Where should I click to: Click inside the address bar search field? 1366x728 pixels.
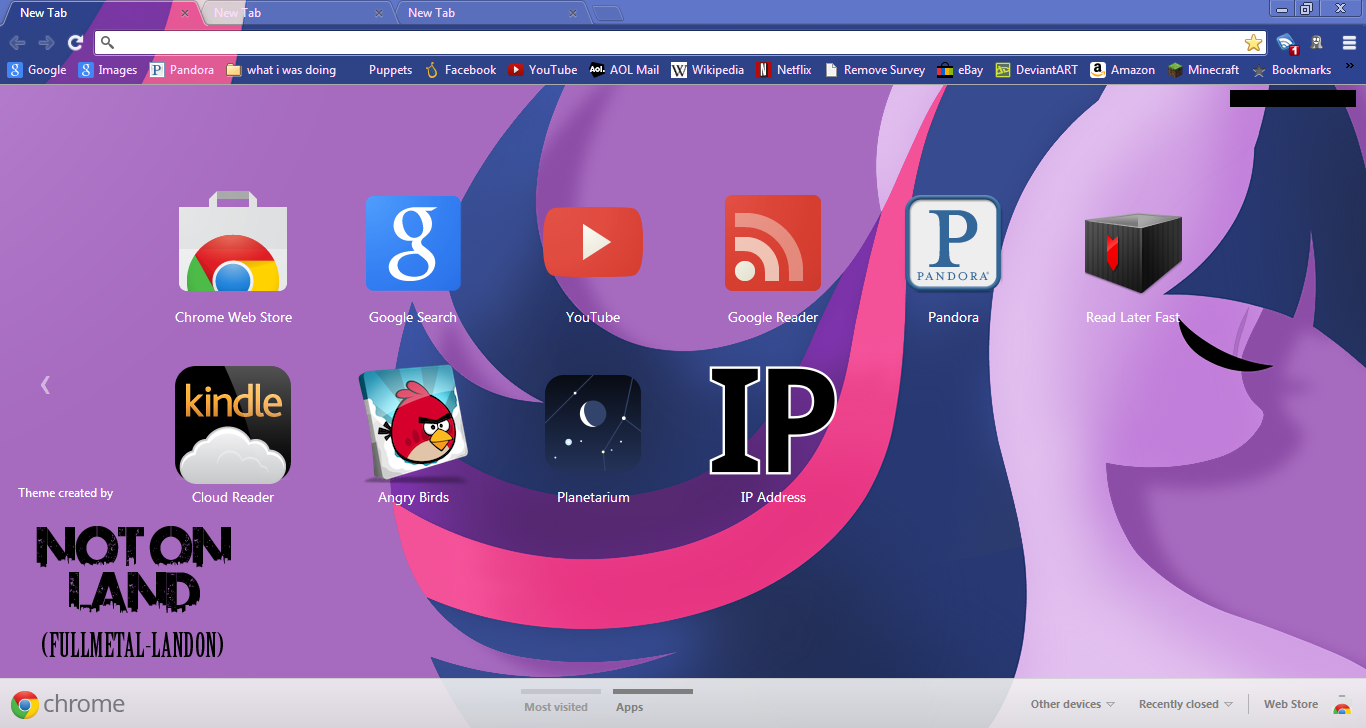(x=600, y=43)
